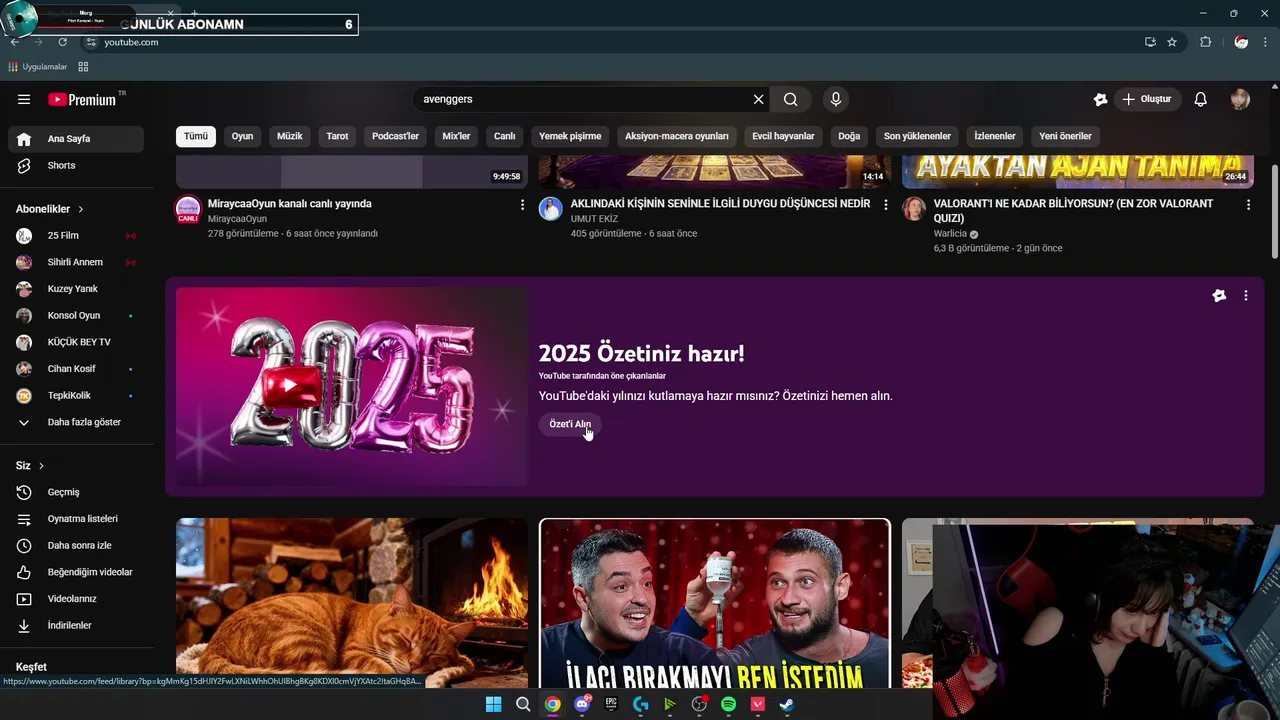Select İzlenenler filter chip

tap(995, 136)
